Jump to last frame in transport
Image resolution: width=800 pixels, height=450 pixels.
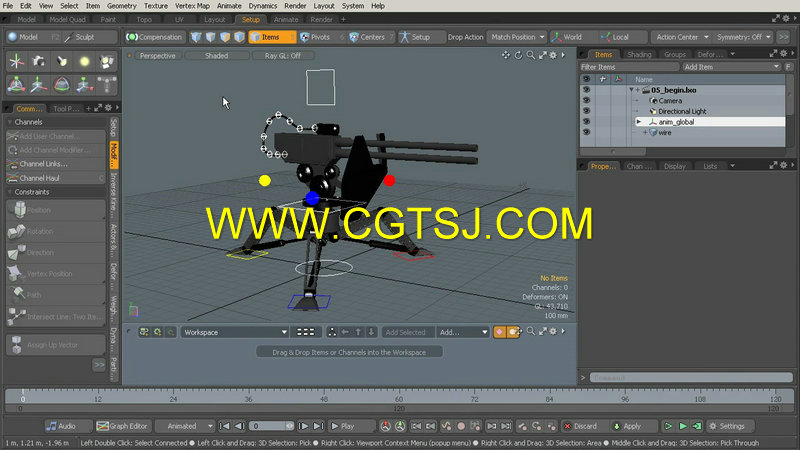[x=318, y=426]
